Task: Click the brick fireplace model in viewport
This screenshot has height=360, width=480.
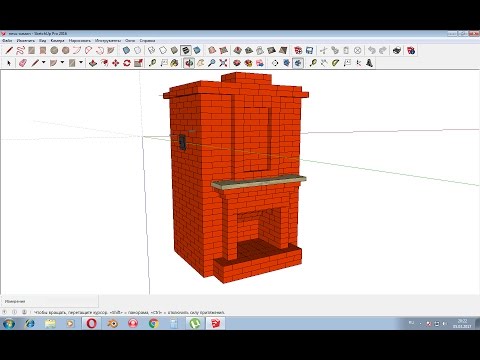Action: tap(236, 177)
